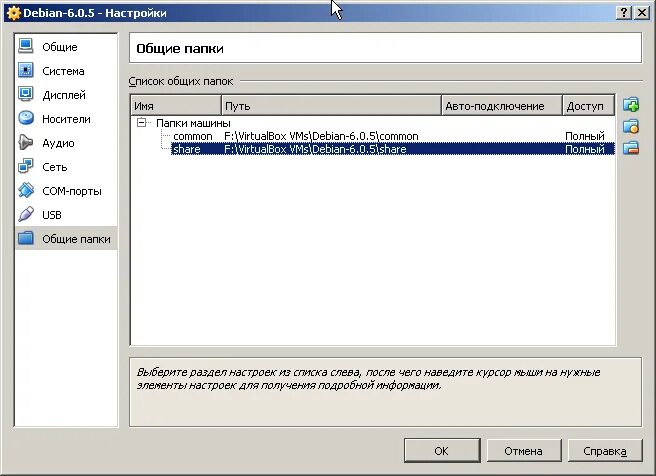Go to the Дисплей menu label

64,95
